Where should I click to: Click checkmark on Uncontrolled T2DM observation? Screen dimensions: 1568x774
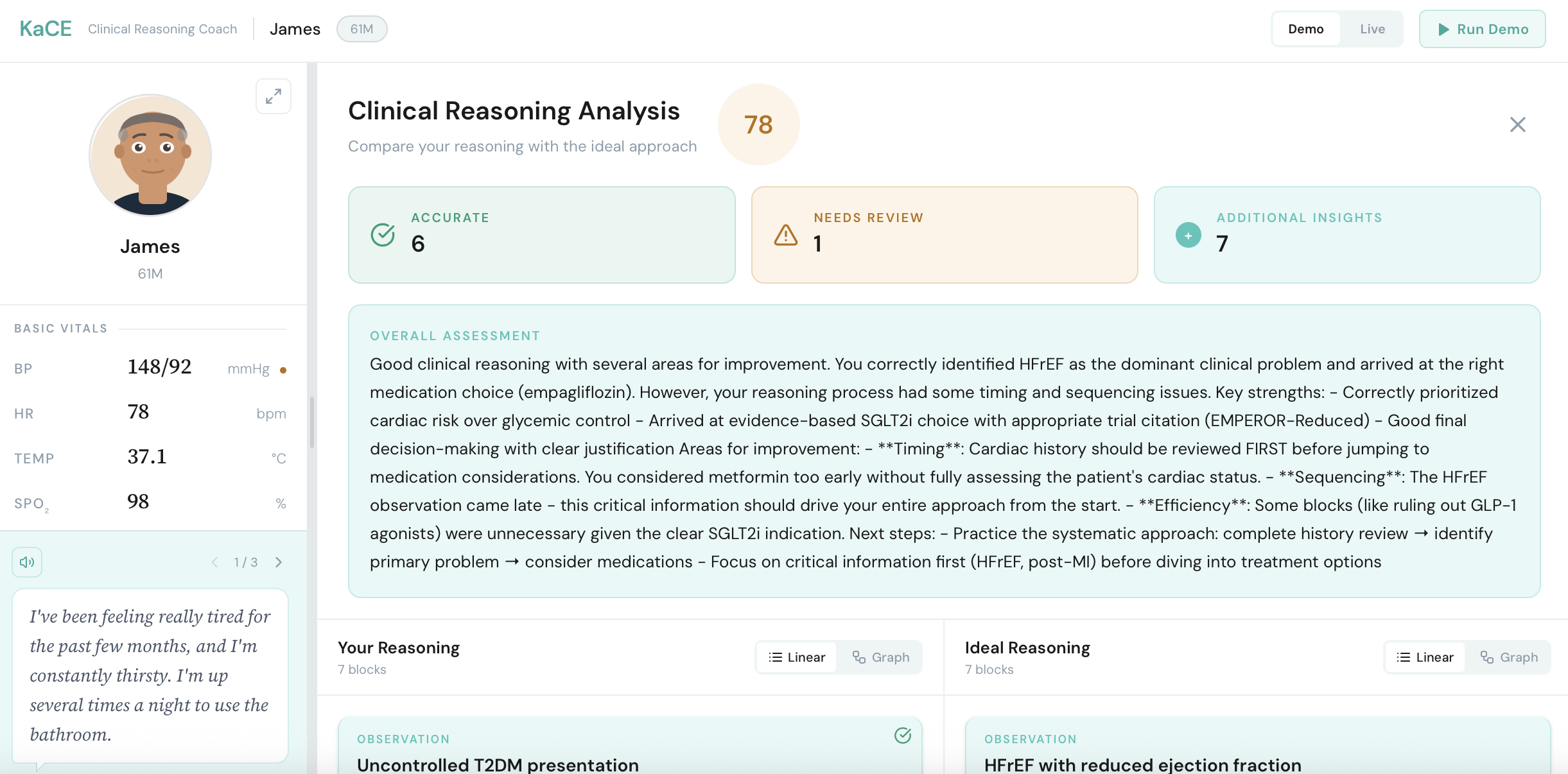[x=902, y=735]
